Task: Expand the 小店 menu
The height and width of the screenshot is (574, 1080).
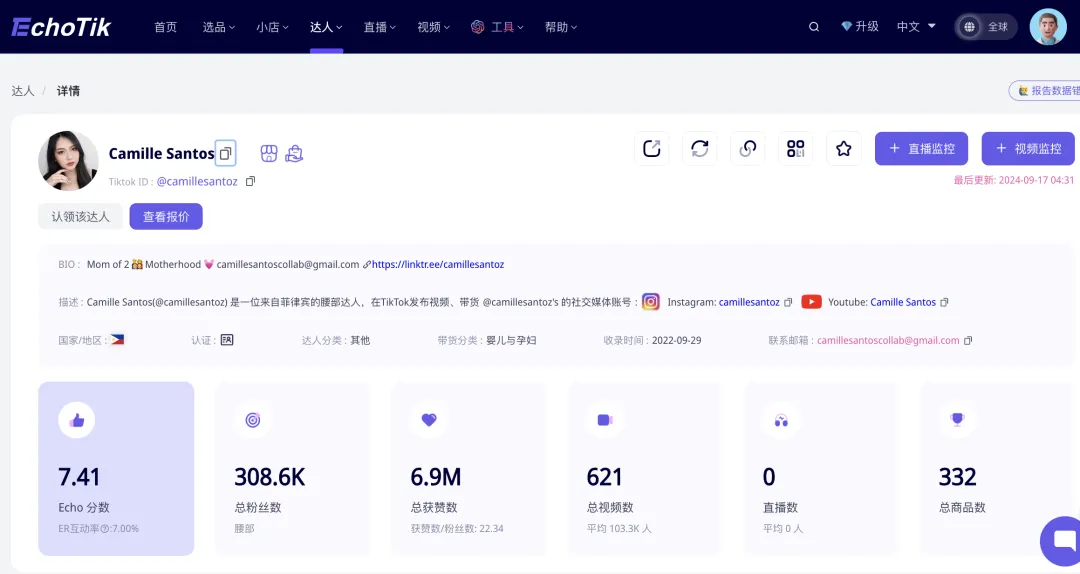Action: point(272,27)
